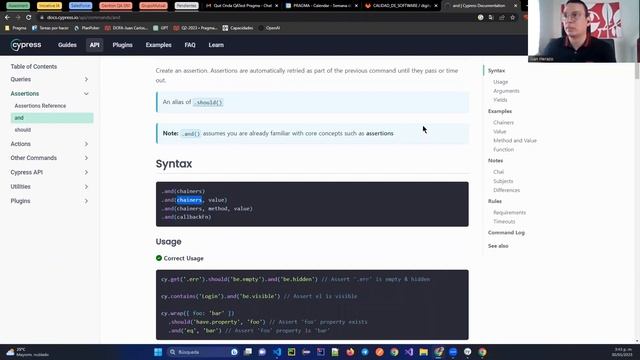Click the translate icon in the address bar

(491, 18)
